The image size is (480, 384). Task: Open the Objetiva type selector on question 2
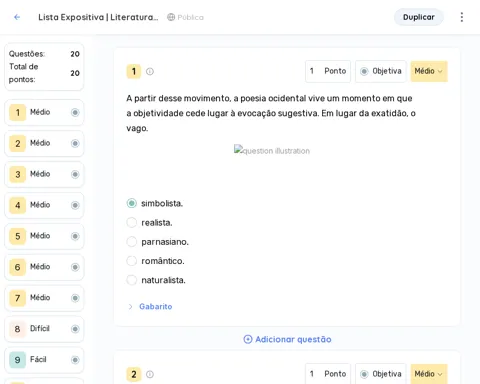tap(381, 374)
